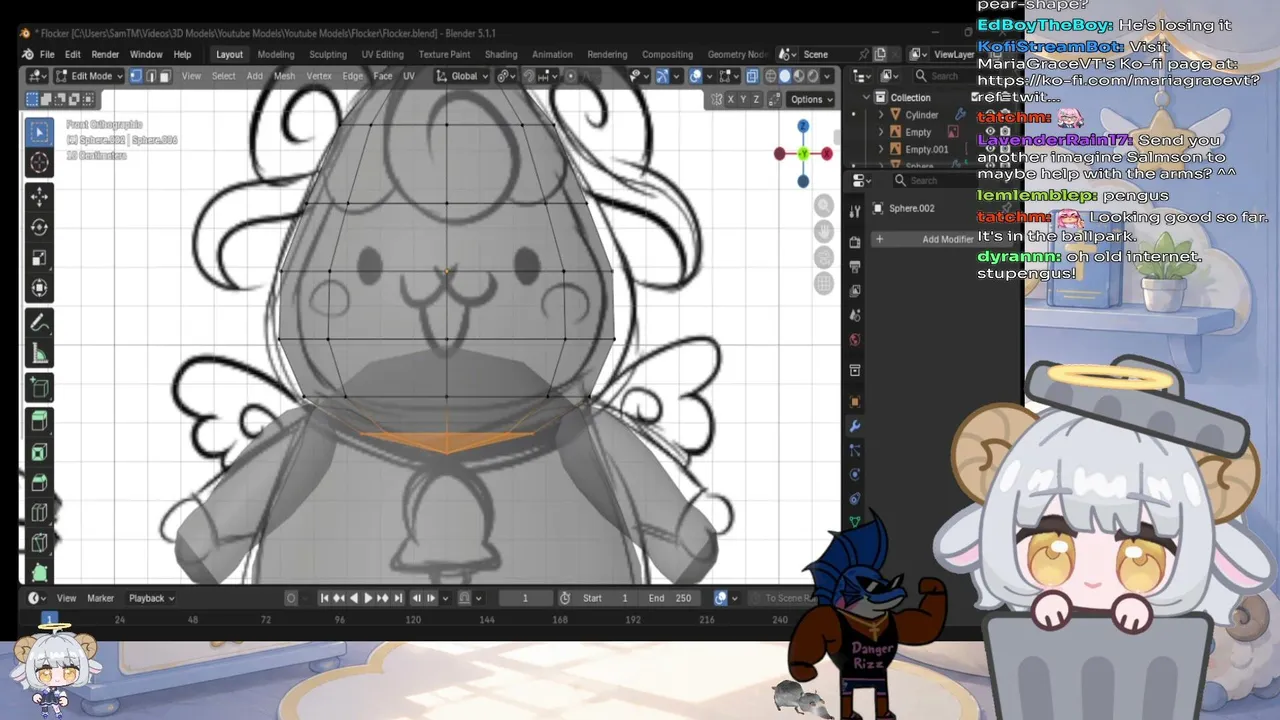Select the Bevel tool
Screen dimensions: 1280x720
coord(39,482)
